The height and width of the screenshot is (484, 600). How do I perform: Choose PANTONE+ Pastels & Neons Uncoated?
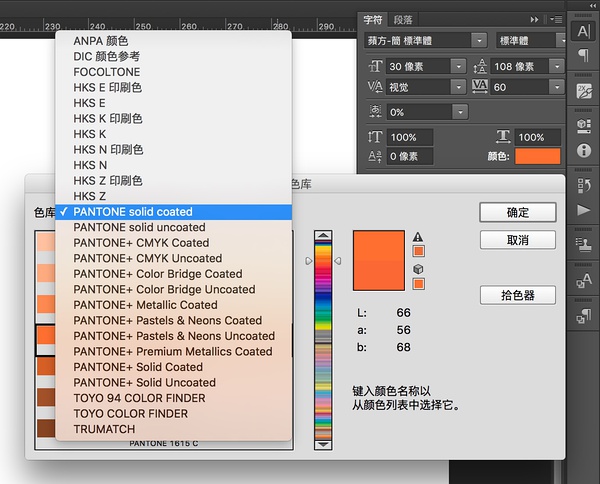tap(174, 336)
